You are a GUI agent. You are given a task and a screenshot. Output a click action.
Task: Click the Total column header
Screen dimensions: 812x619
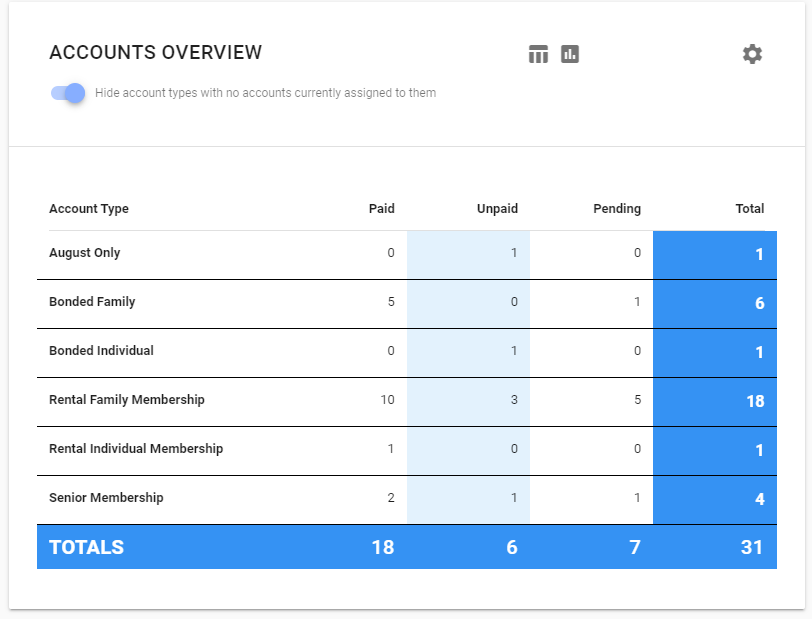[x=750, y=209]
